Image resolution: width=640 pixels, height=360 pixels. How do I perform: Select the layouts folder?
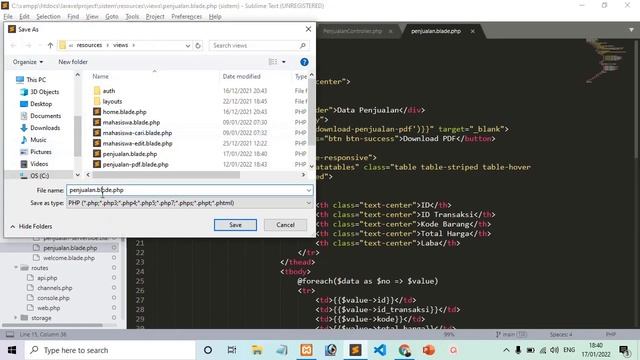(112, 101)
